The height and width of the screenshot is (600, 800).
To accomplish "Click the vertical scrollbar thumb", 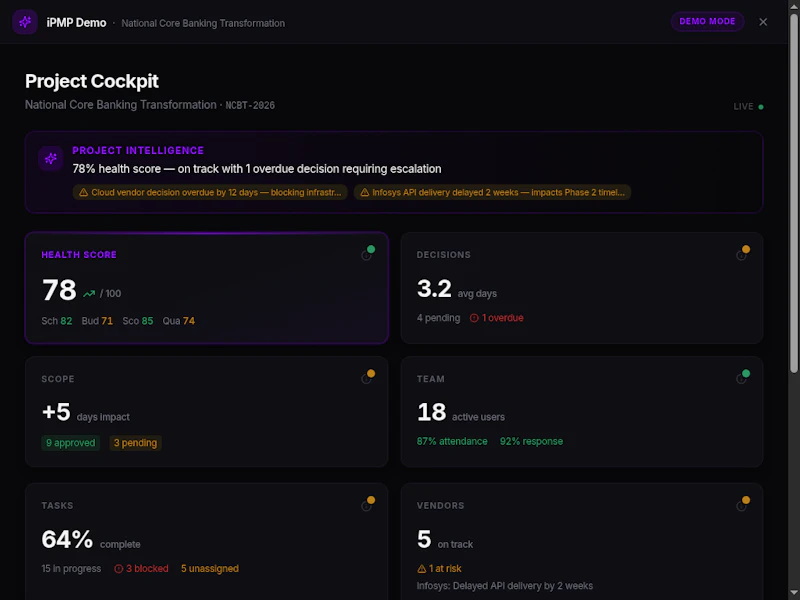I will [x=794, y=194].
